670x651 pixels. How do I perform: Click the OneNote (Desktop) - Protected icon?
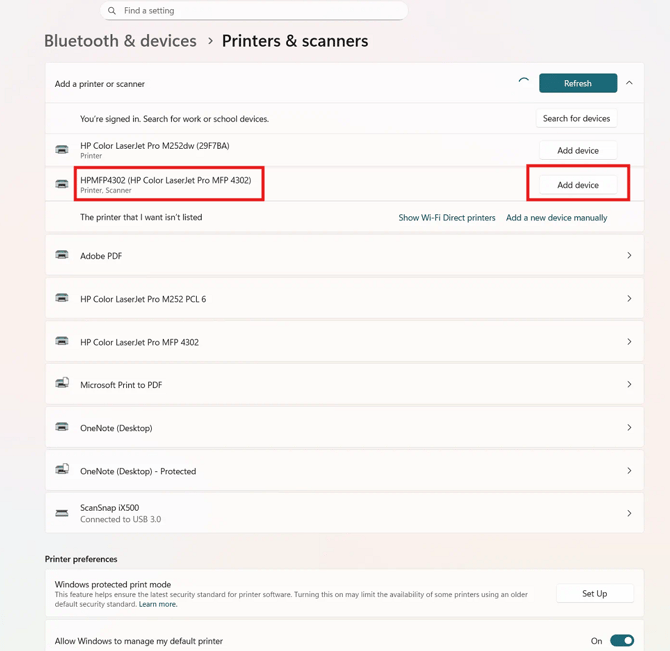[62, 470]
